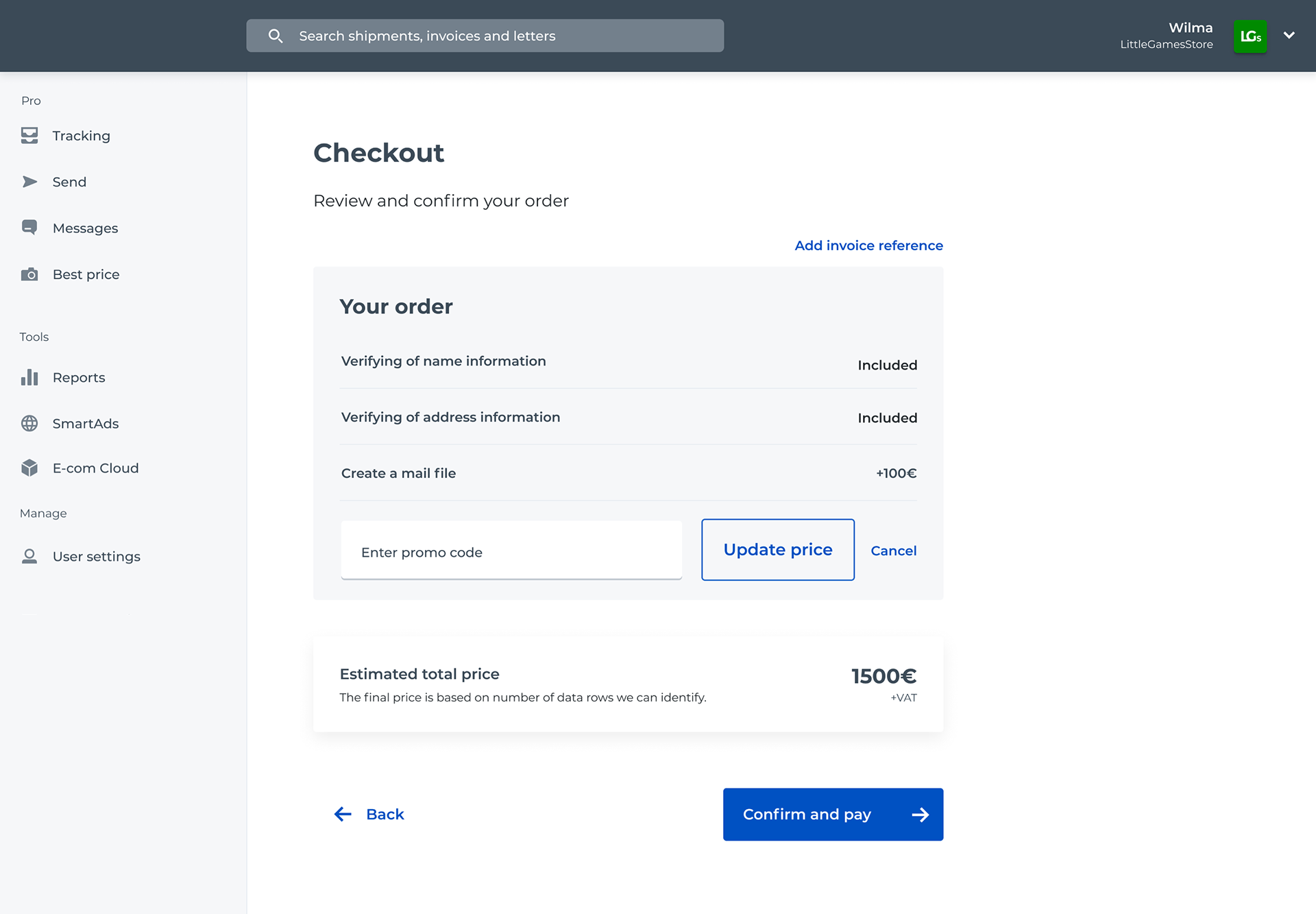This screenshot has width=1316, height=914.
Task: Open E-com Cloud in sidebar
Action: tap(95, 468)
